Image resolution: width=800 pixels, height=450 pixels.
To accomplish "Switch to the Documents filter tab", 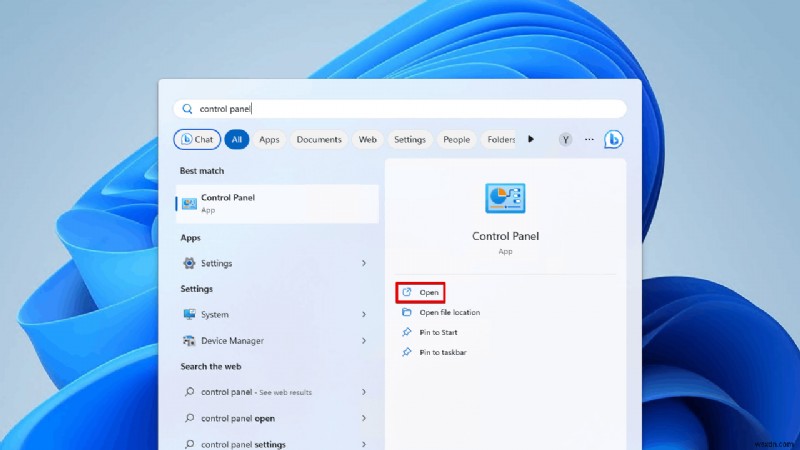I will 319,139.
